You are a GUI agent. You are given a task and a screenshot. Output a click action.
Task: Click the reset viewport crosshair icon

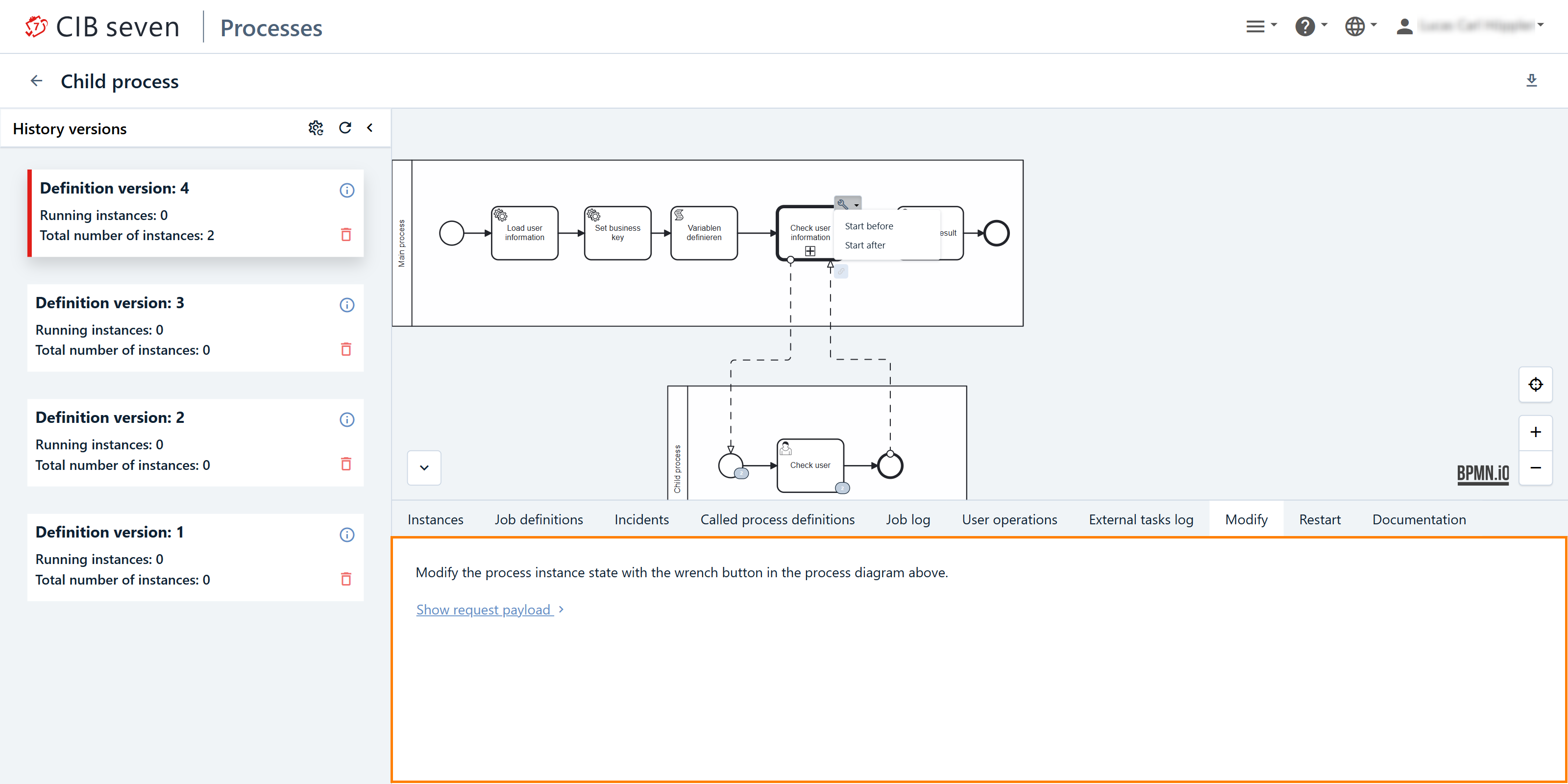[x=1535, y=385]
